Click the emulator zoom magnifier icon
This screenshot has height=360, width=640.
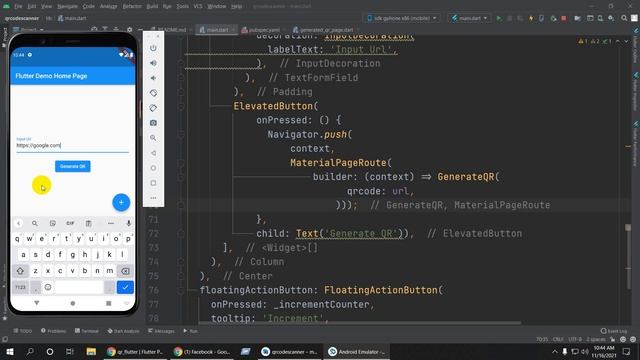click(153, 138)
